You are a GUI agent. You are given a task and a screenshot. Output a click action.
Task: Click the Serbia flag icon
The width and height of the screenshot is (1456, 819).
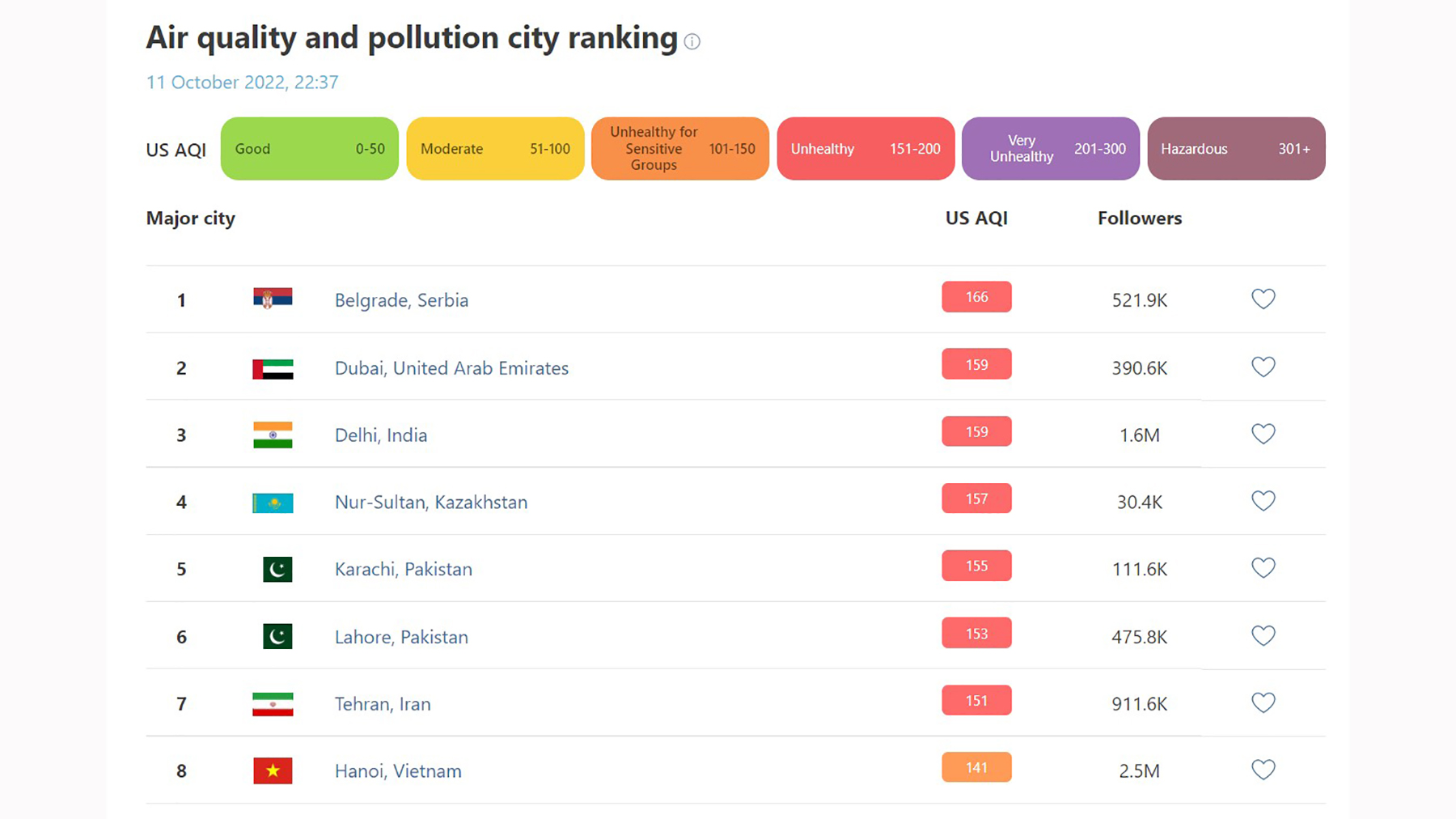(273, 299)
